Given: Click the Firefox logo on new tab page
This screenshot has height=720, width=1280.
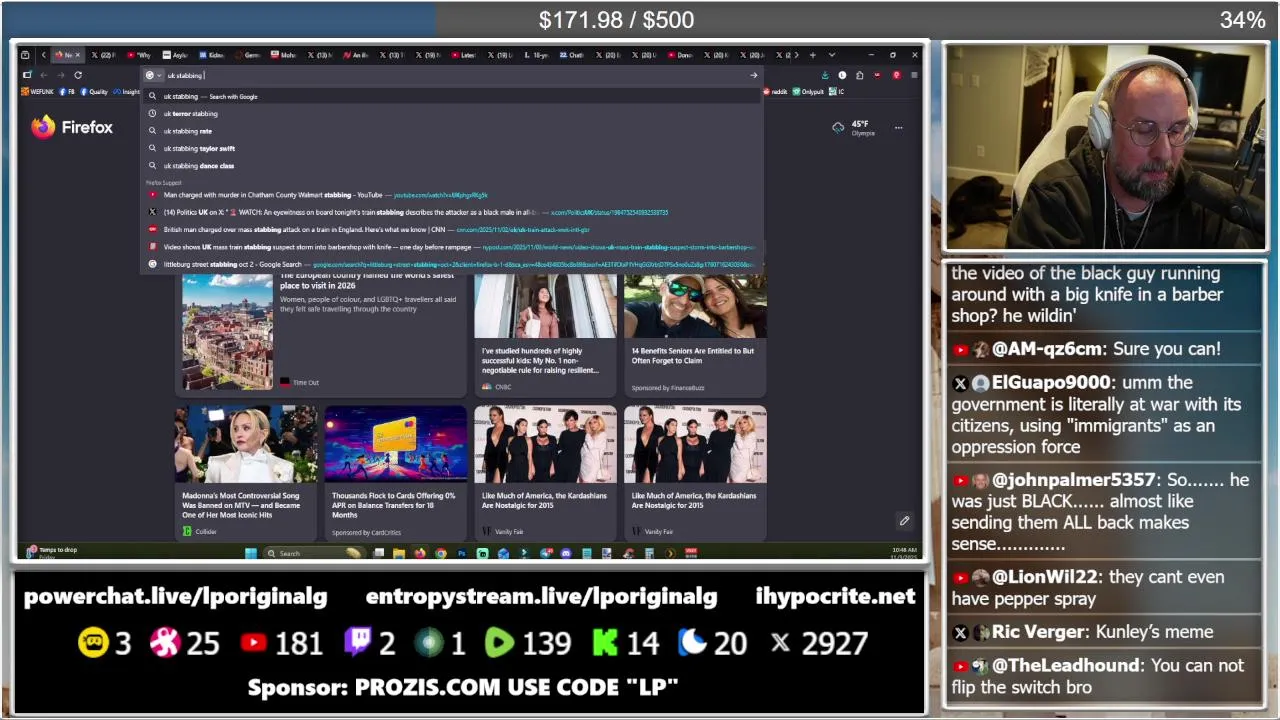Looking at the screenshot, I should (x=71, y=127).
